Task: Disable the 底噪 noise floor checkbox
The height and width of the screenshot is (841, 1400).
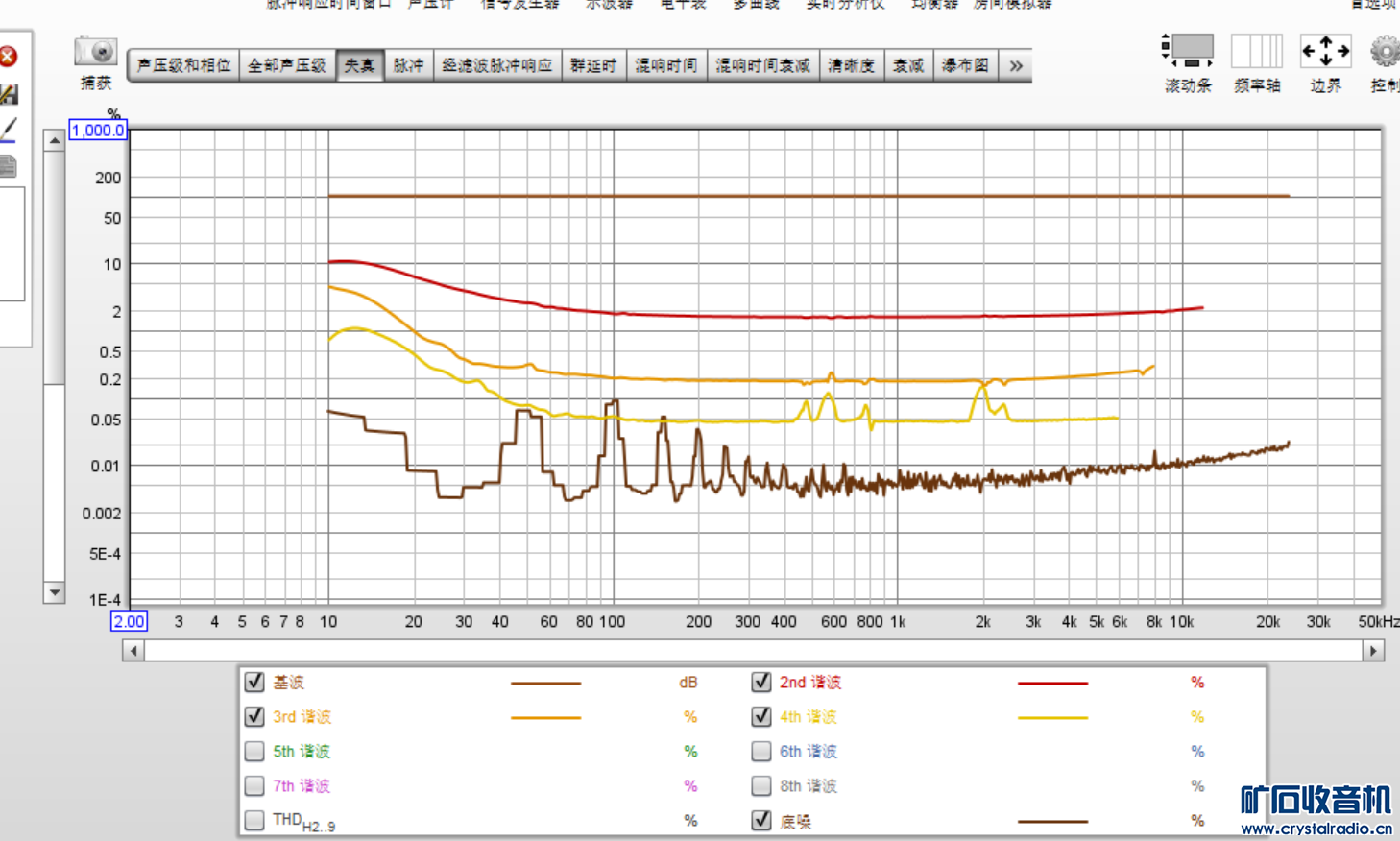Action: (x=761, y=821)
